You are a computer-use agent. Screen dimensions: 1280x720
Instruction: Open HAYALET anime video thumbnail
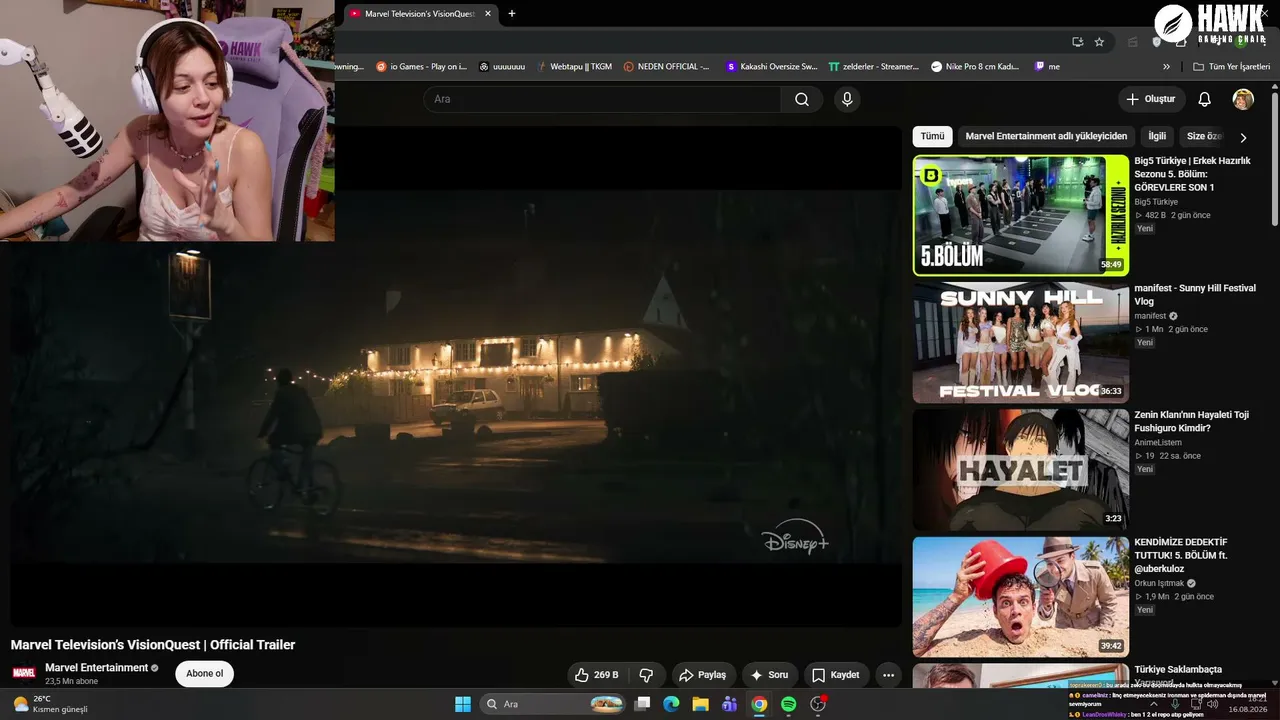click(1021, 469)
